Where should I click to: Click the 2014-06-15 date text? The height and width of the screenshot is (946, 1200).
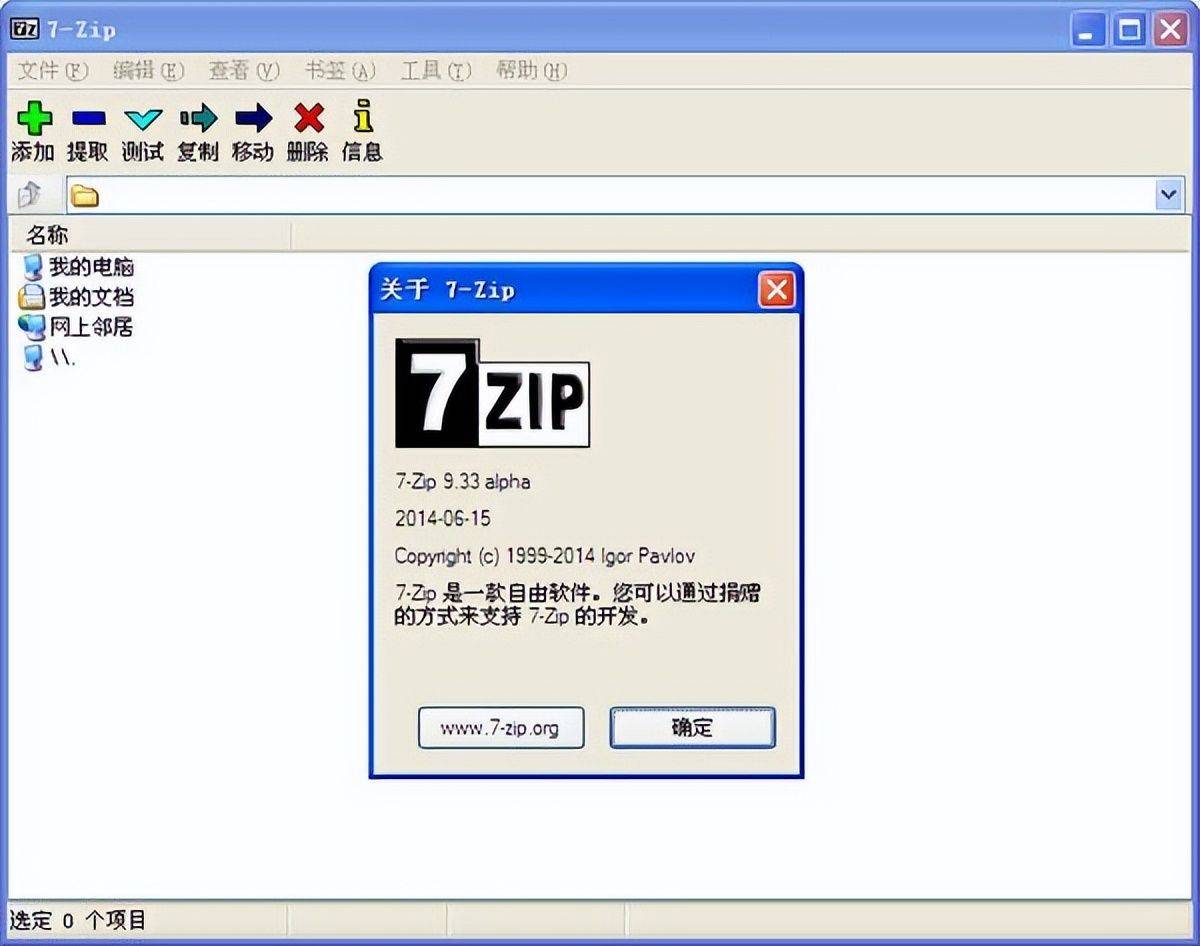point(443,519)
